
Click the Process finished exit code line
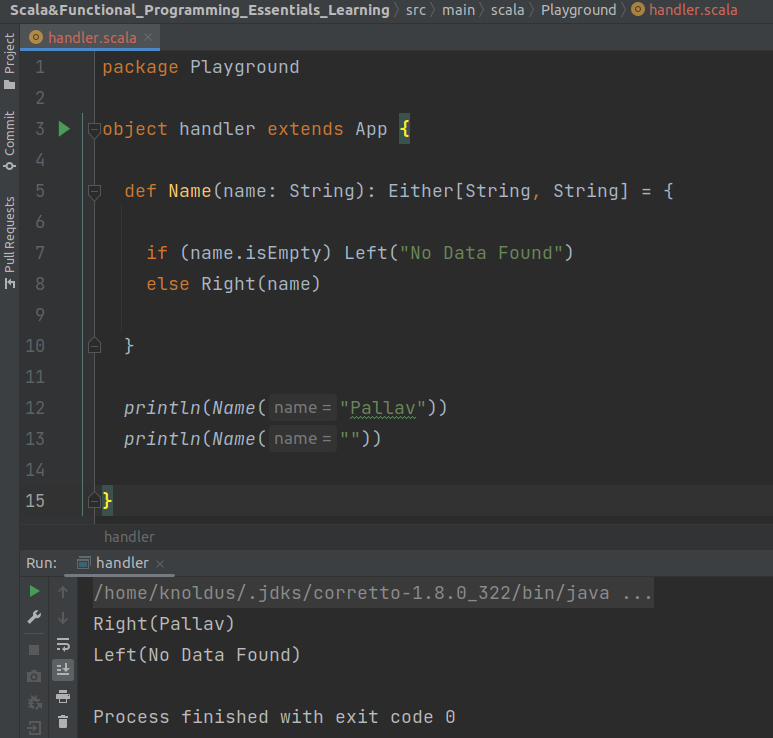(274, 717)
